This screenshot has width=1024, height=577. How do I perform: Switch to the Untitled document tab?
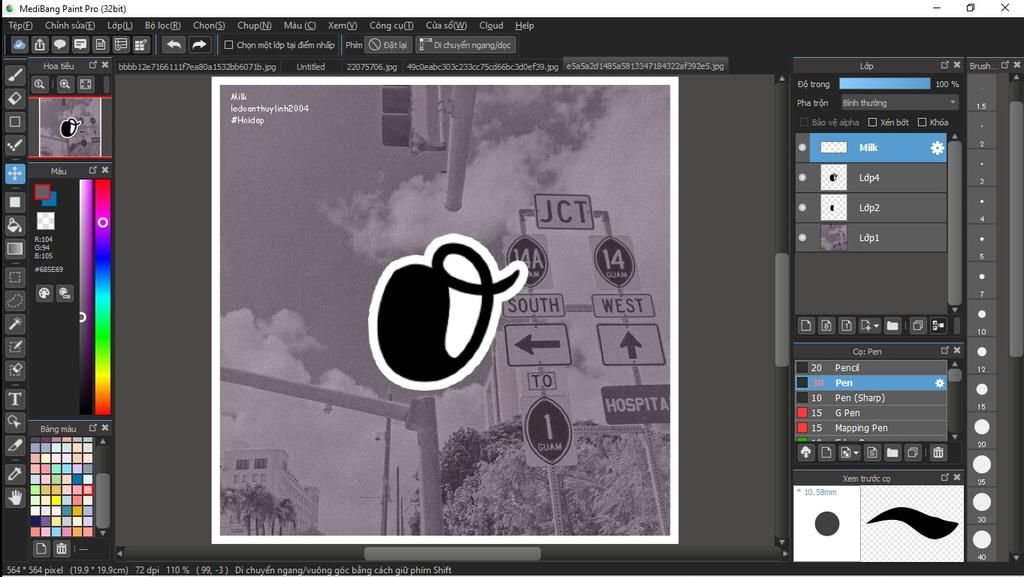pyautogui.click(x=311, y=67)
